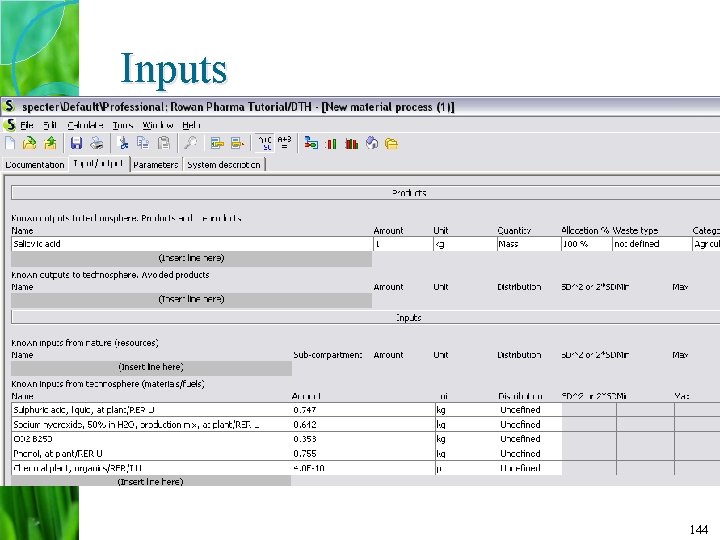Insert line under Avoided products
The width and height of the screenshot is (720, 540).
191,299
